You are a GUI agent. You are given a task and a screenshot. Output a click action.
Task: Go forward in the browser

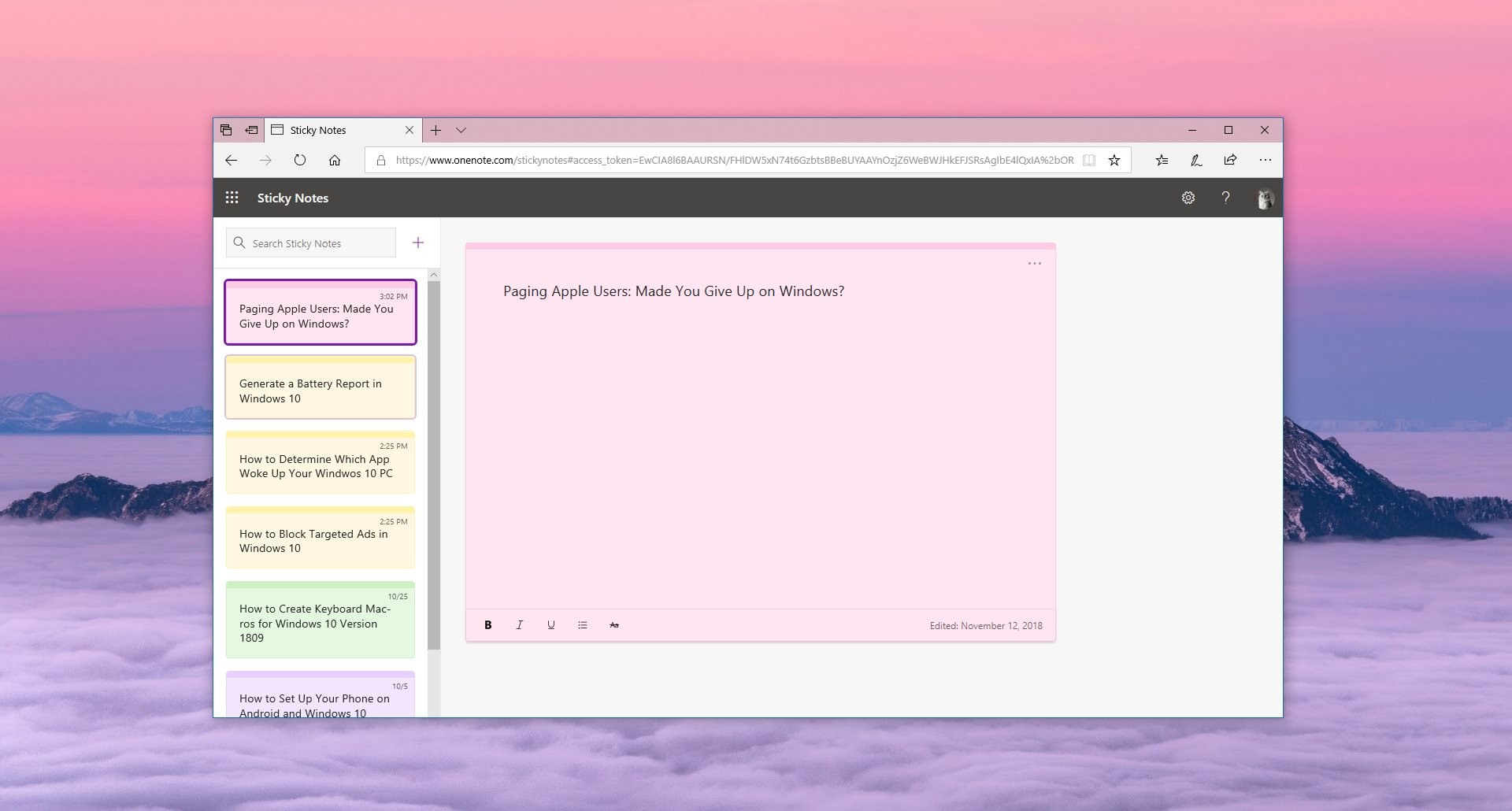[x=265, y=160]
